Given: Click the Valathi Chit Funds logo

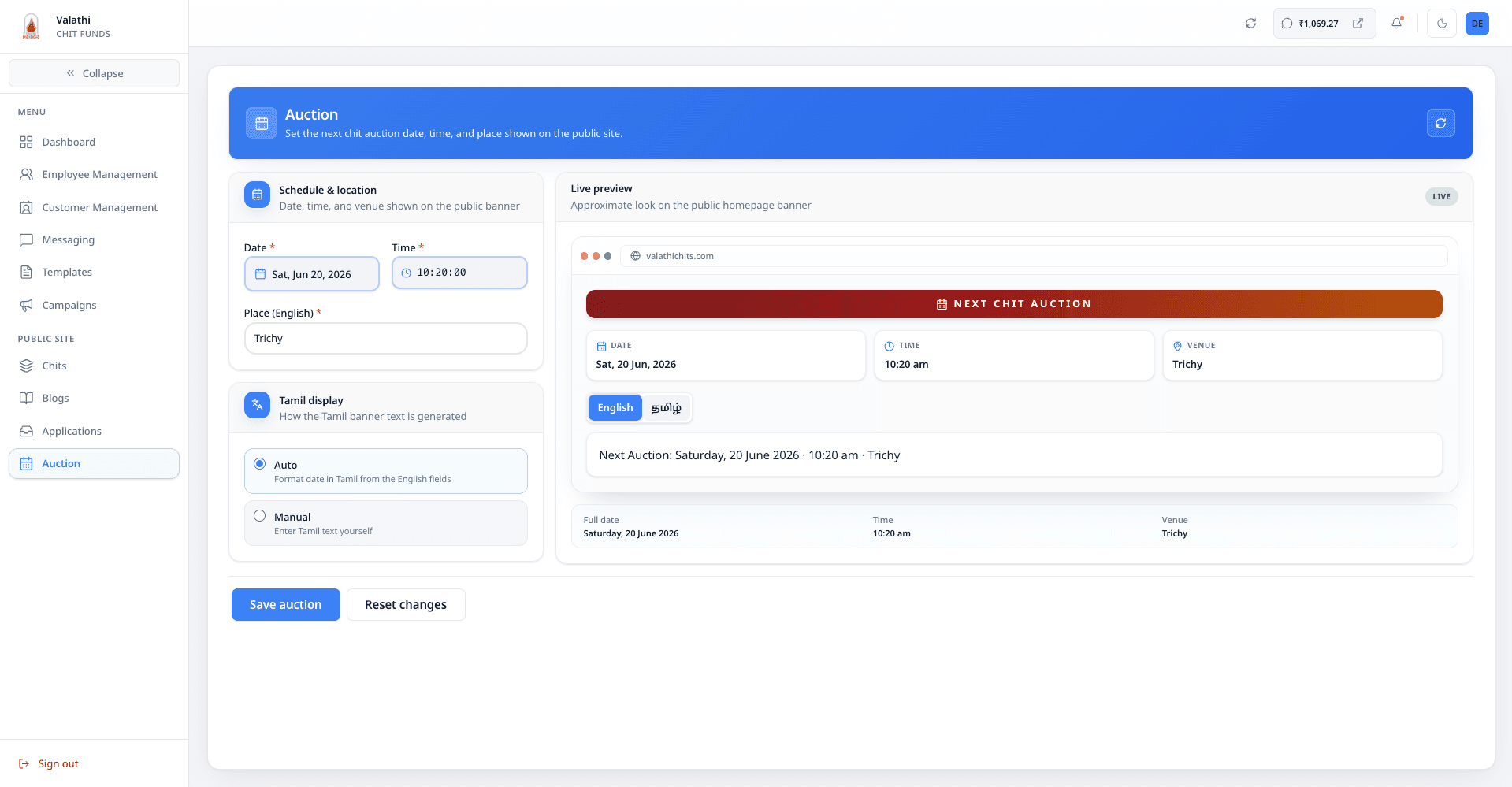Looking at the screenshot, I should 32,26.
